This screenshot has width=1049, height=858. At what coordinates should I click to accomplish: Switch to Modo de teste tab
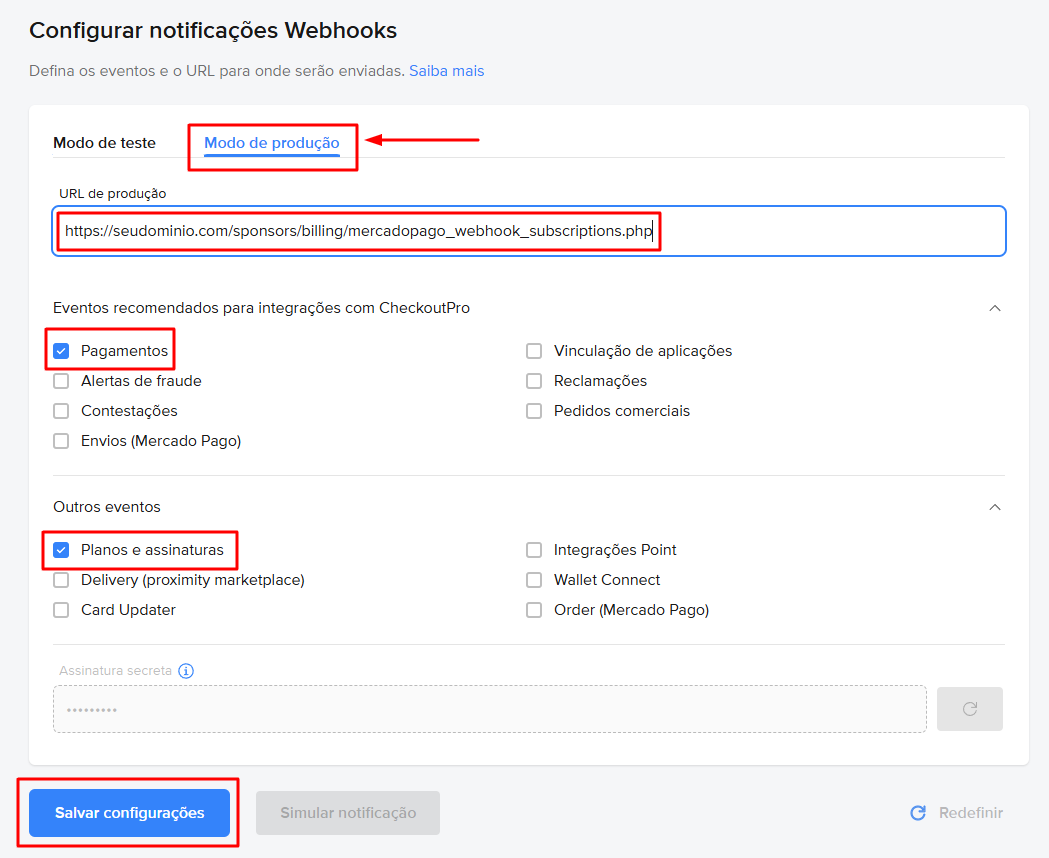tap(104, 143)
